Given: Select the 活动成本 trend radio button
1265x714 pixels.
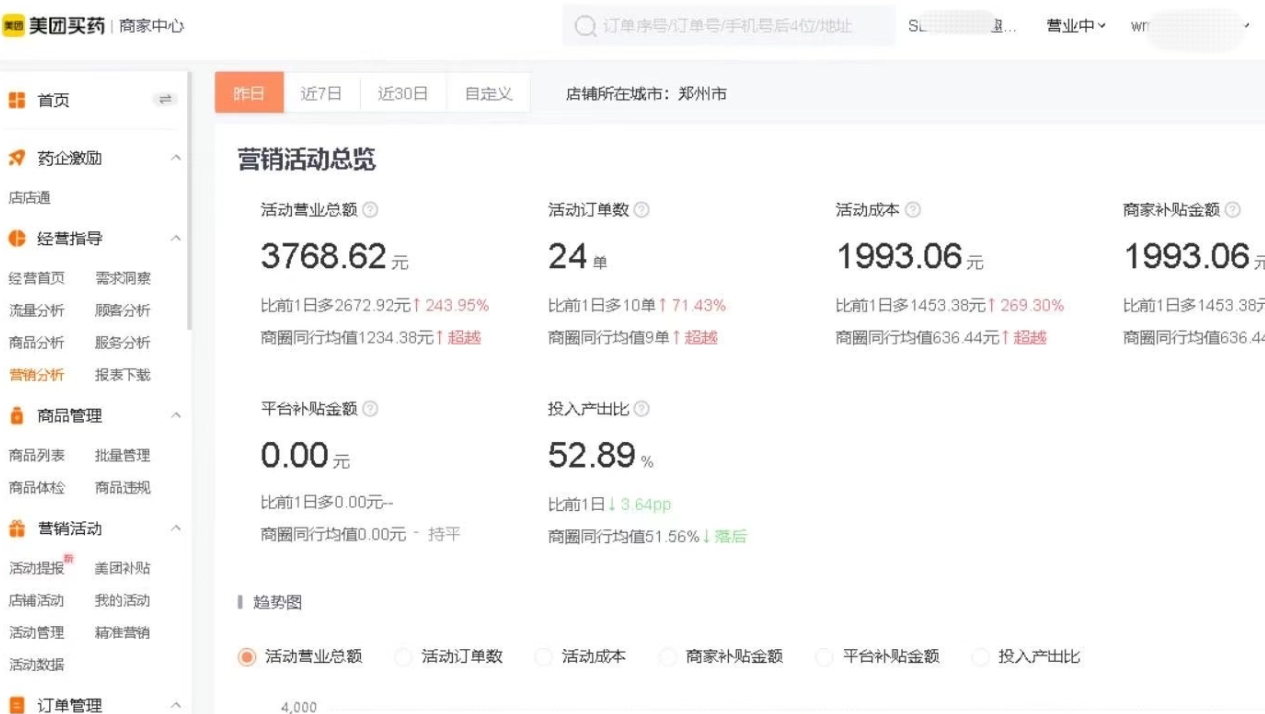Looking at the screenshot, I should pos(544,657).
